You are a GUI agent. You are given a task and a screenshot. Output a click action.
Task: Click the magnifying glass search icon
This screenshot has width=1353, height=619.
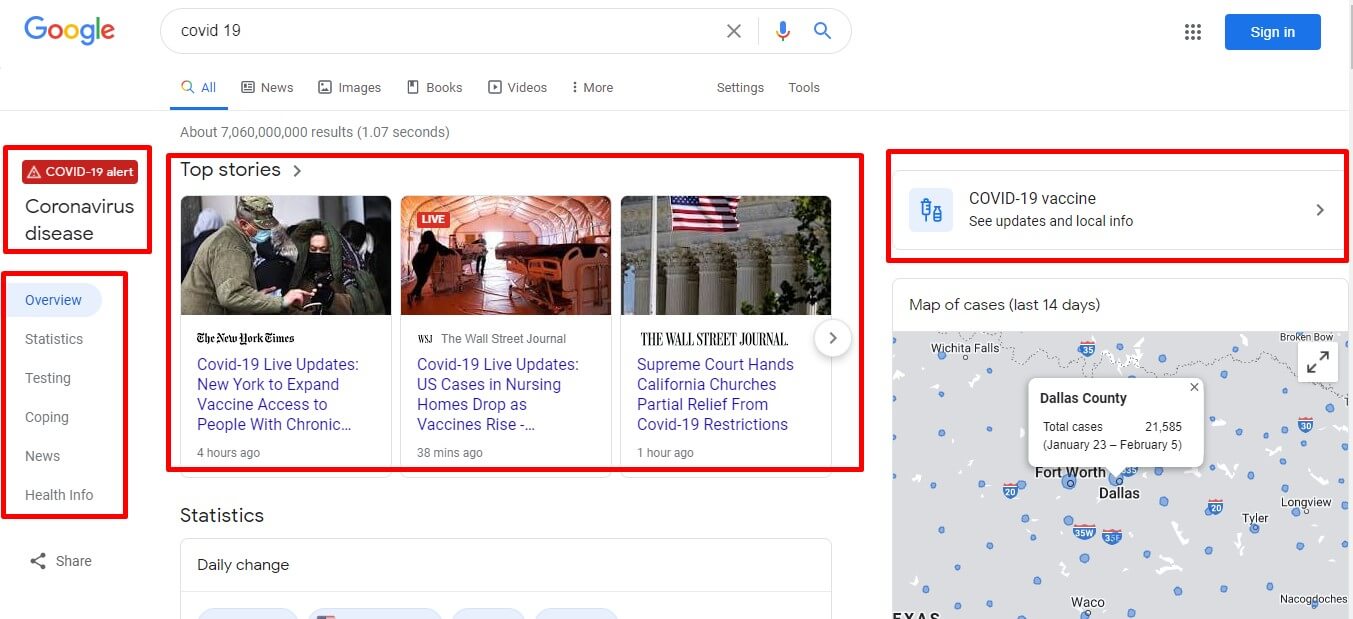822,31
